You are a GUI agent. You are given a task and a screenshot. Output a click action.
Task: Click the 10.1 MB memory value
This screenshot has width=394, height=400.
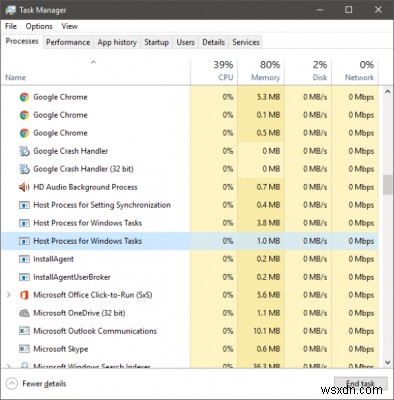(267, 331)
